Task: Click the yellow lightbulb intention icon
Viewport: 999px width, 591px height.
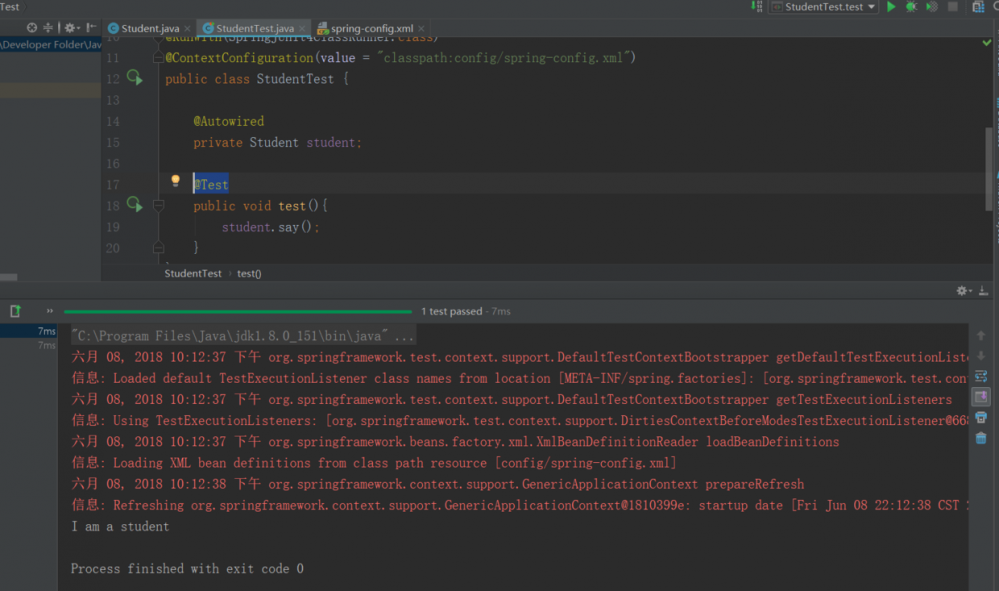Action: coord(175,182)
